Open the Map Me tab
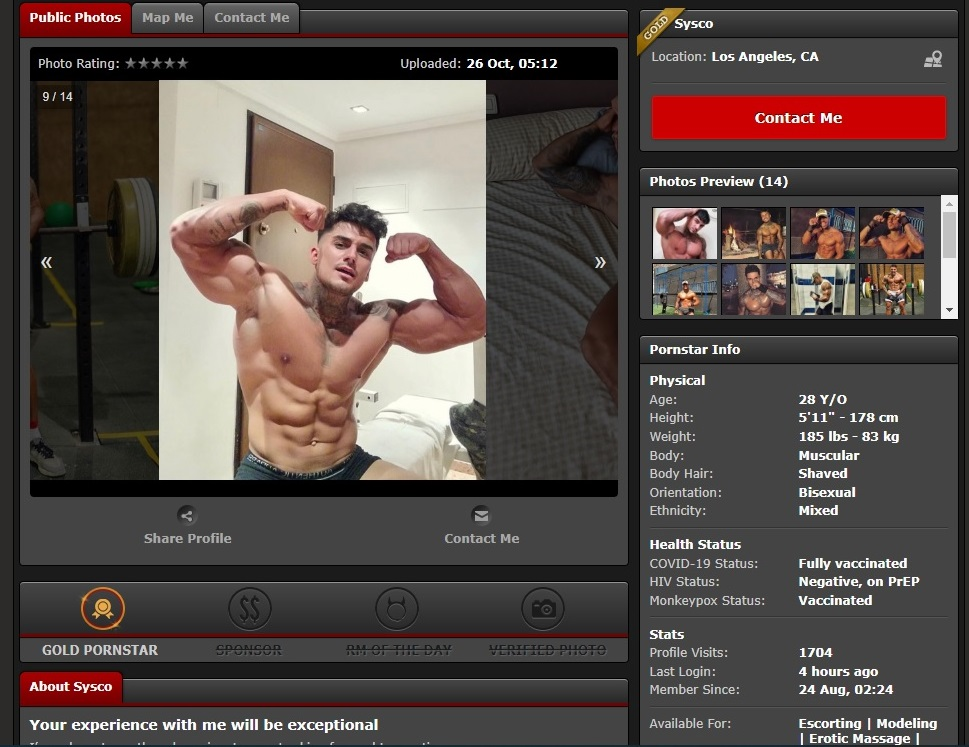Image resolution: width=969 pixels, height=747 pixels. 167,18
